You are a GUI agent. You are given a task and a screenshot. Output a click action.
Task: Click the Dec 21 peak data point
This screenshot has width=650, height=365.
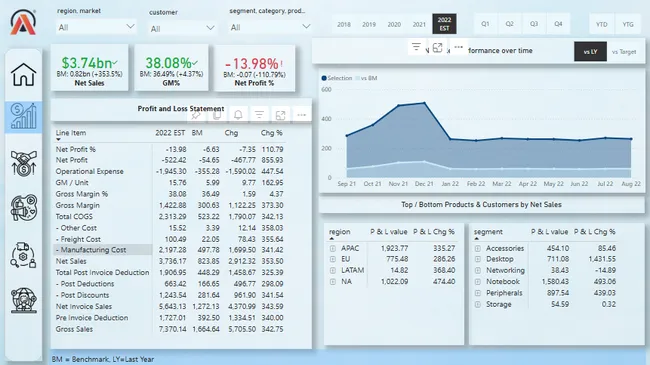424,103
